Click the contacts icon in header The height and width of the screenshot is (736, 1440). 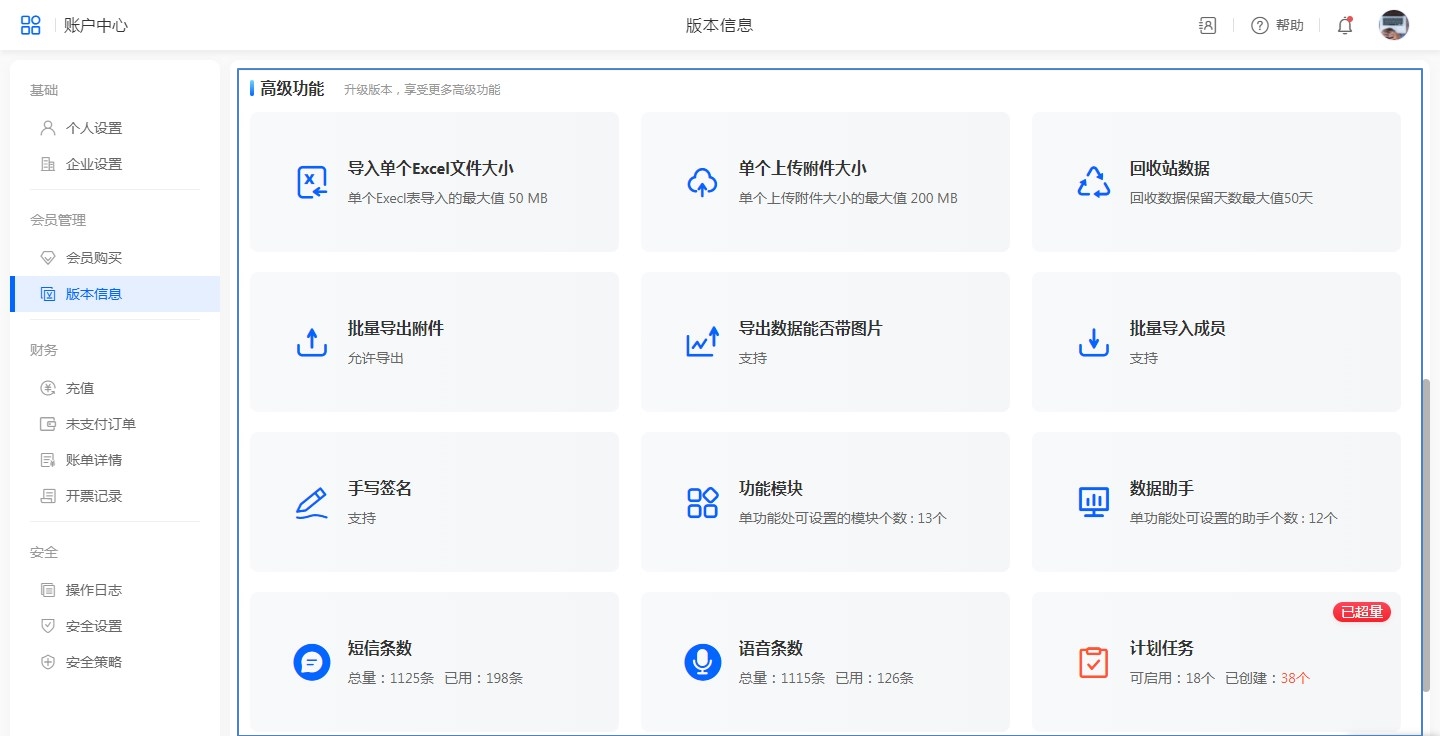click(1207, 26)
